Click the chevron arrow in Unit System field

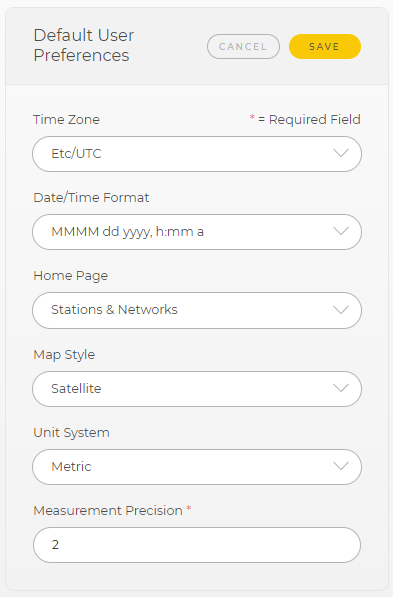pos(341,466)
